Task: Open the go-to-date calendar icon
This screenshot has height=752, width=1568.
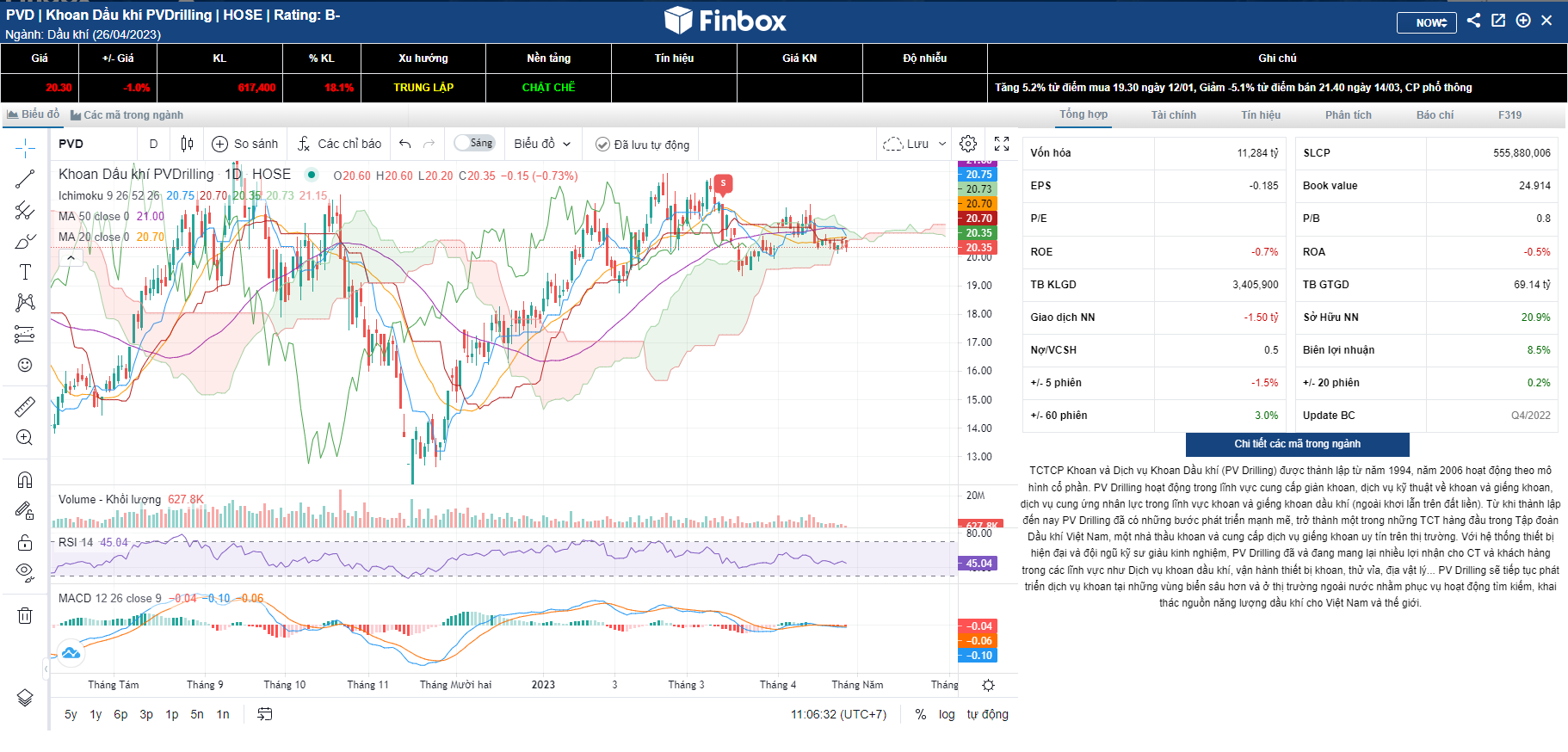Action: 265,714
